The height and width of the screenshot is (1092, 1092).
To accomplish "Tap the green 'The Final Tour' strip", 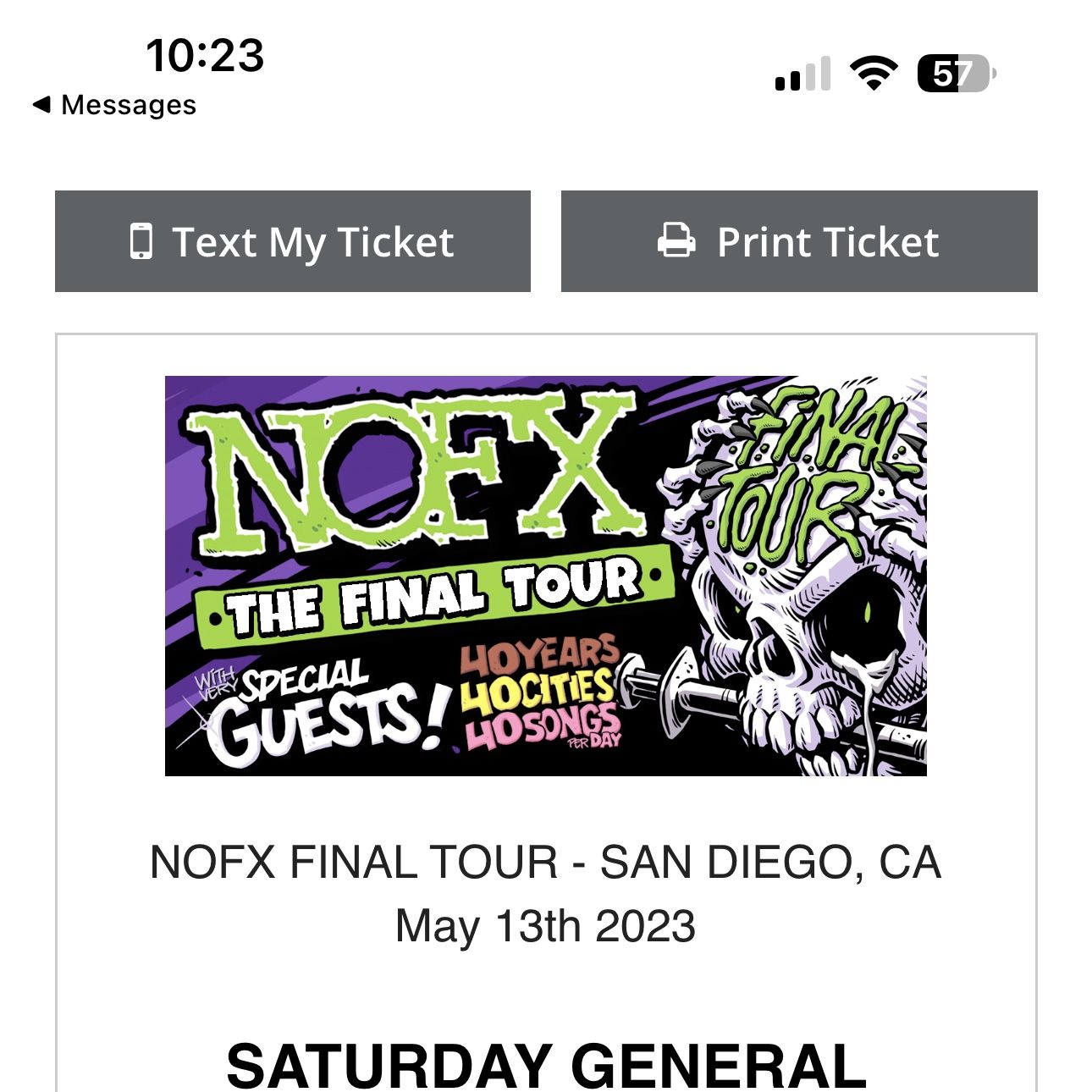I will 433,597.
